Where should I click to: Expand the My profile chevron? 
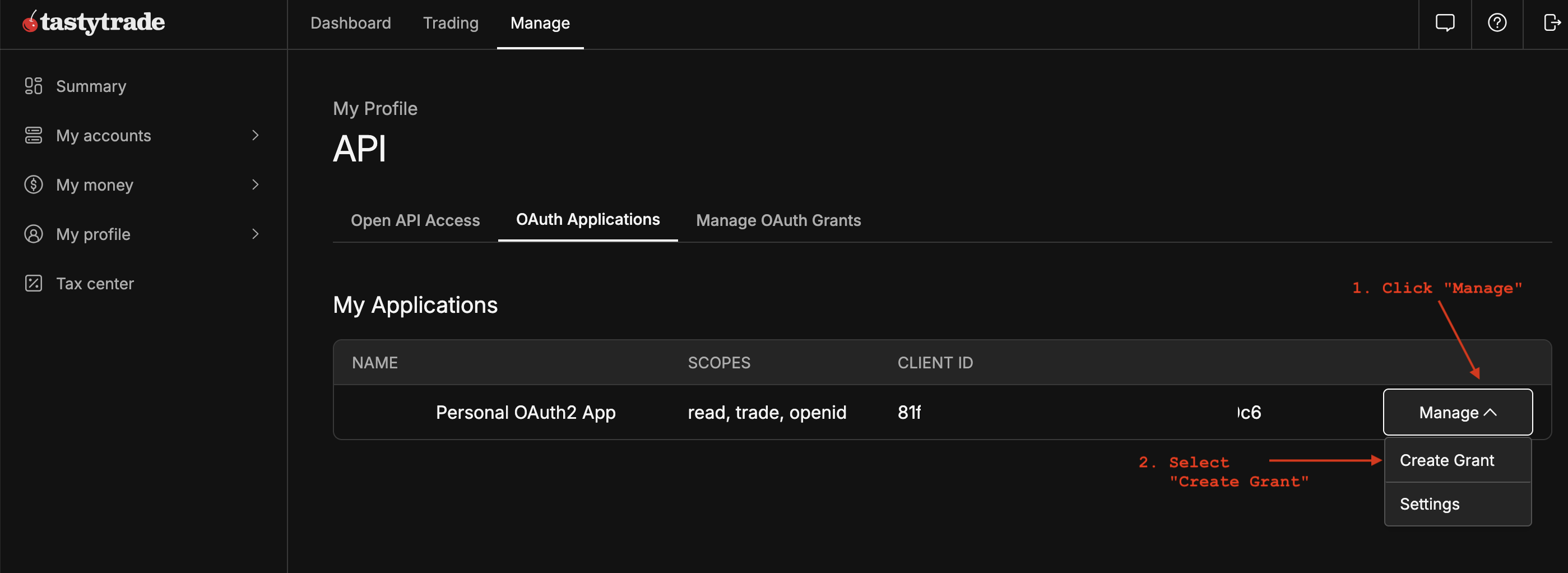tap(255, 234)
